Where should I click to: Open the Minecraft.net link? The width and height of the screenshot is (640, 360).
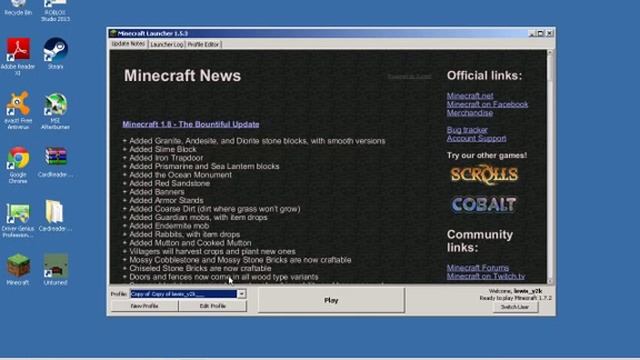click(470, 96)
